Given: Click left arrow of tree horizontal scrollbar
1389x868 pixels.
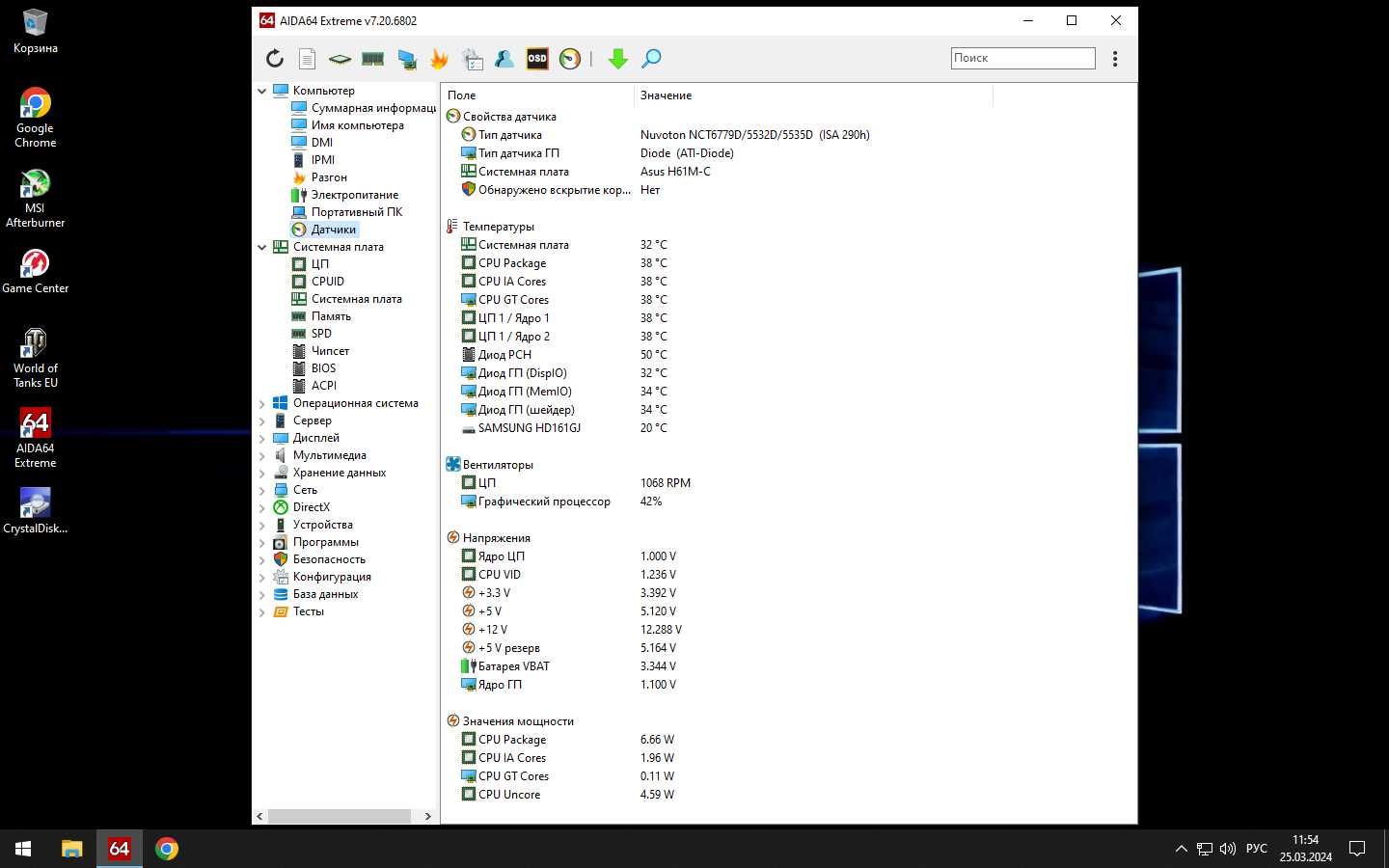Looking at the screenshot, I should coord(259,816).
